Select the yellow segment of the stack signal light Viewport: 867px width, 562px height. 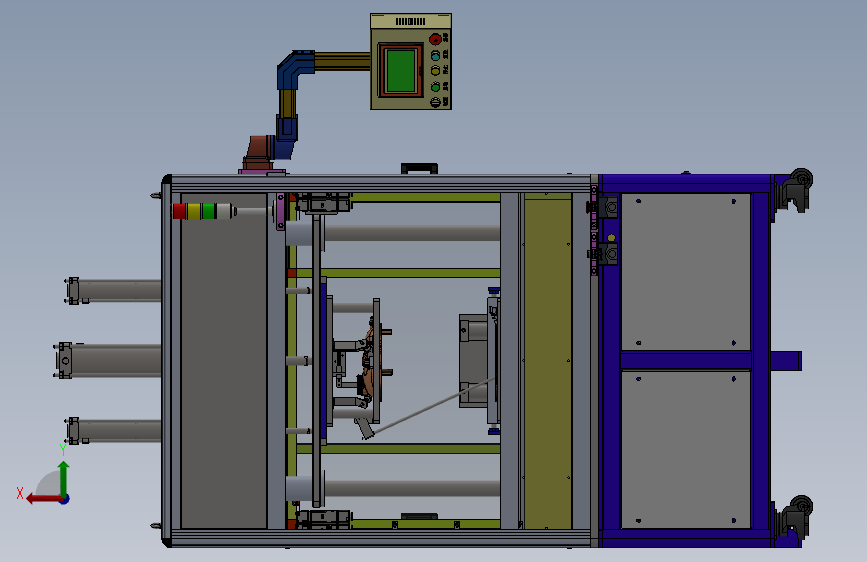click(x=194, y=211)
